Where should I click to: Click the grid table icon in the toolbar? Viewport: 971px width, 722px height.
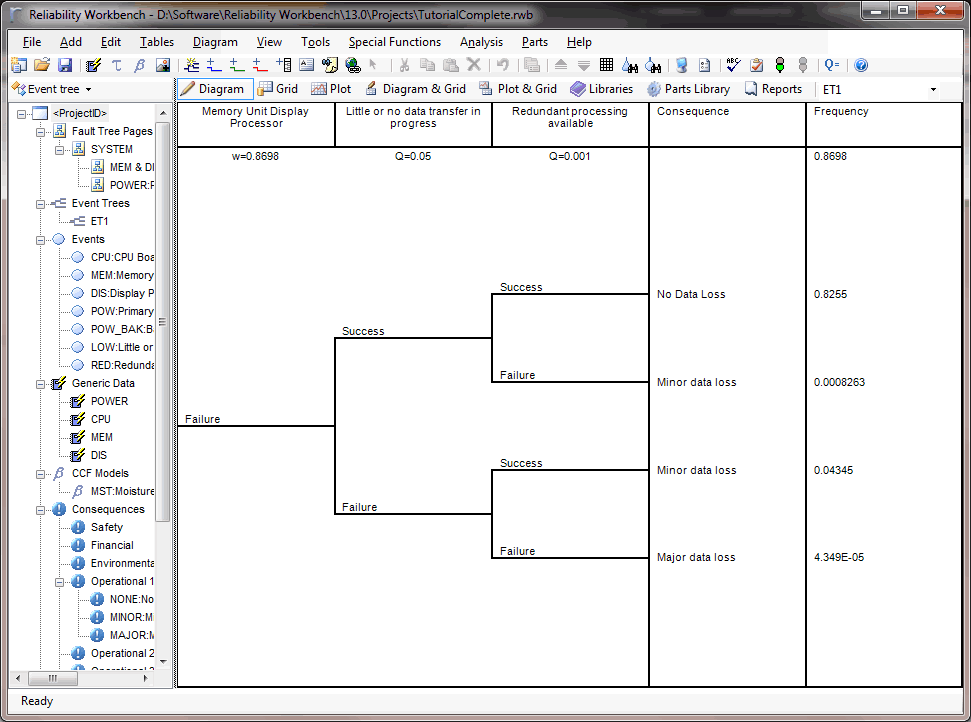pos(607,65)
